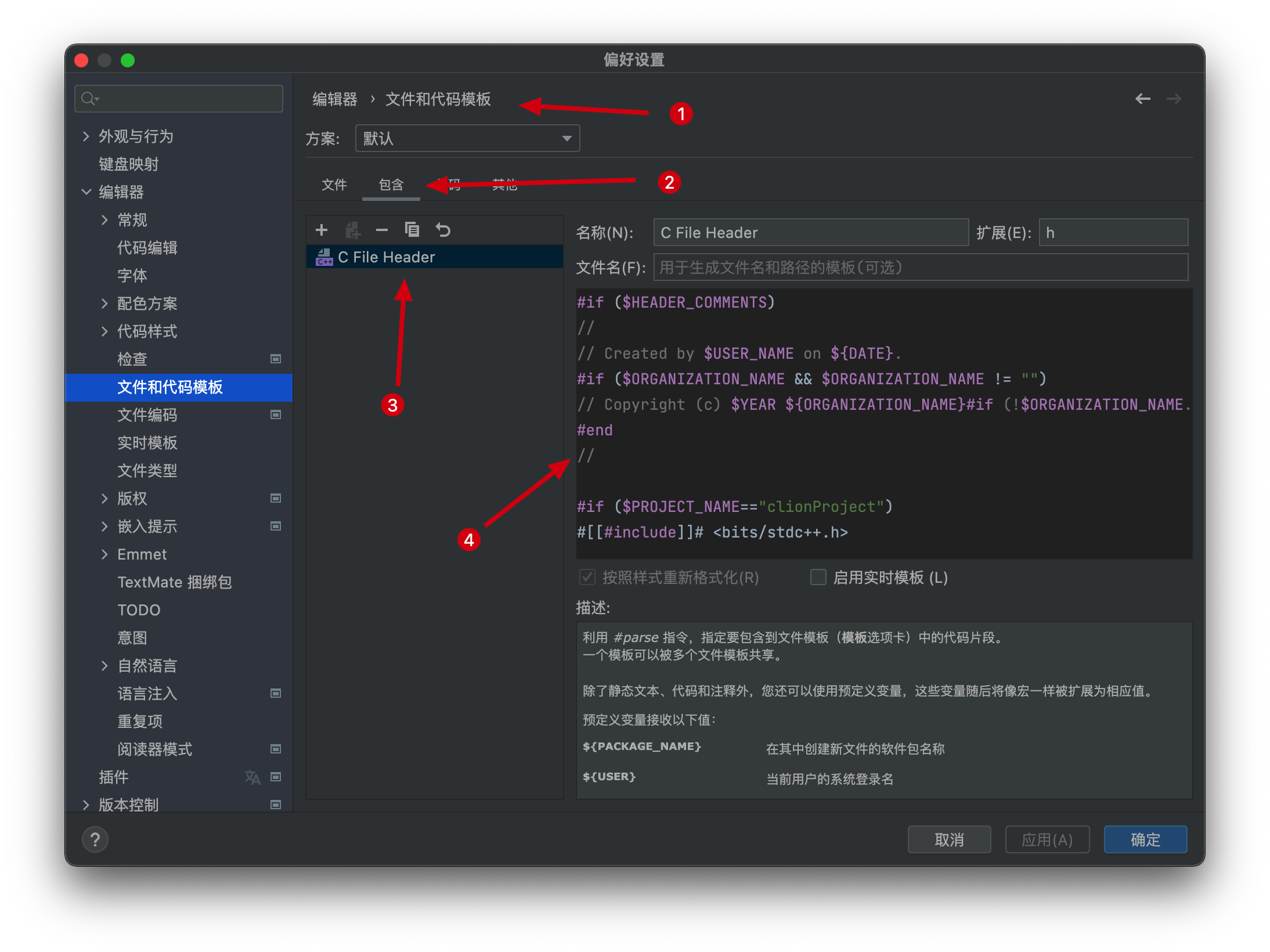Expand the 版本控制 node
Screen dimensions: 1270x952
coord(86,805)
